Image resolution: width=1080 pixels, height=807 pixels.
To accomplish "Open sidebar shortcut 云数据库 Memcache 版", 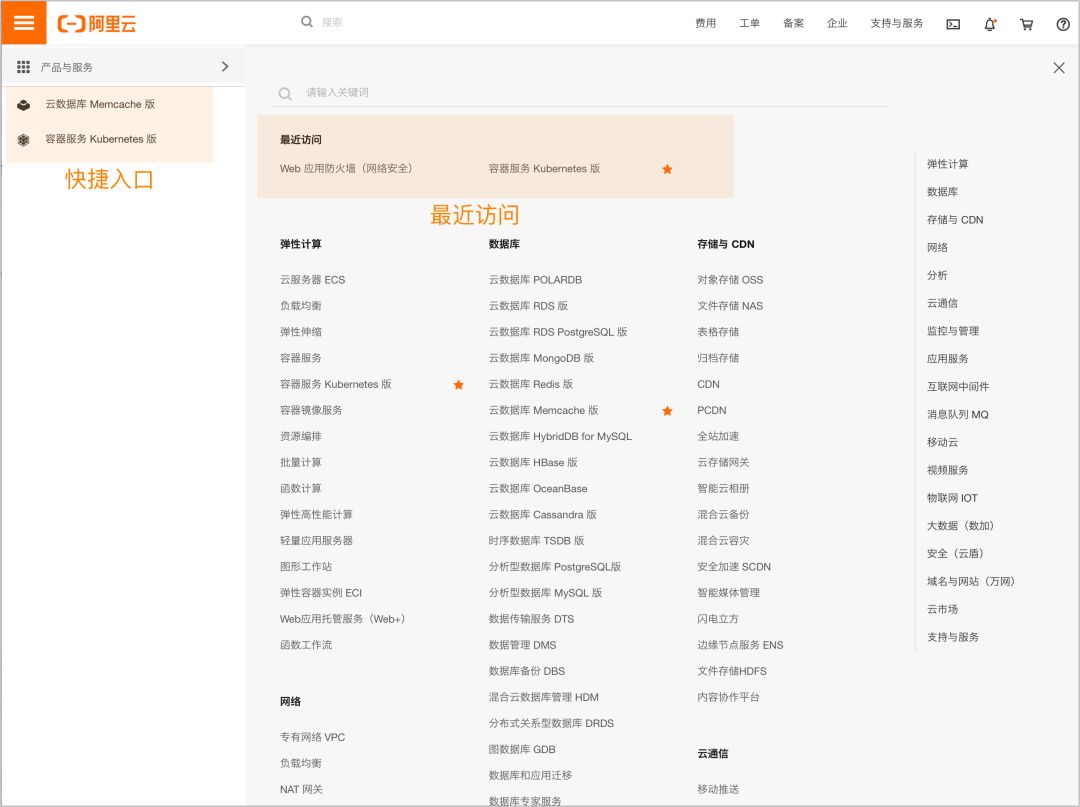I will pos(100,104).
